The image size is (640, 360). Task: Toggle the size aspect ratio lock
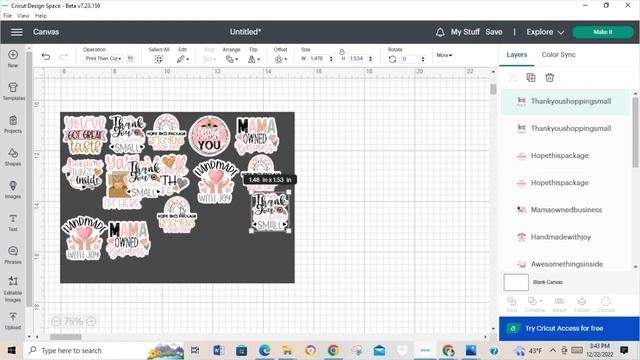(342, 52)
